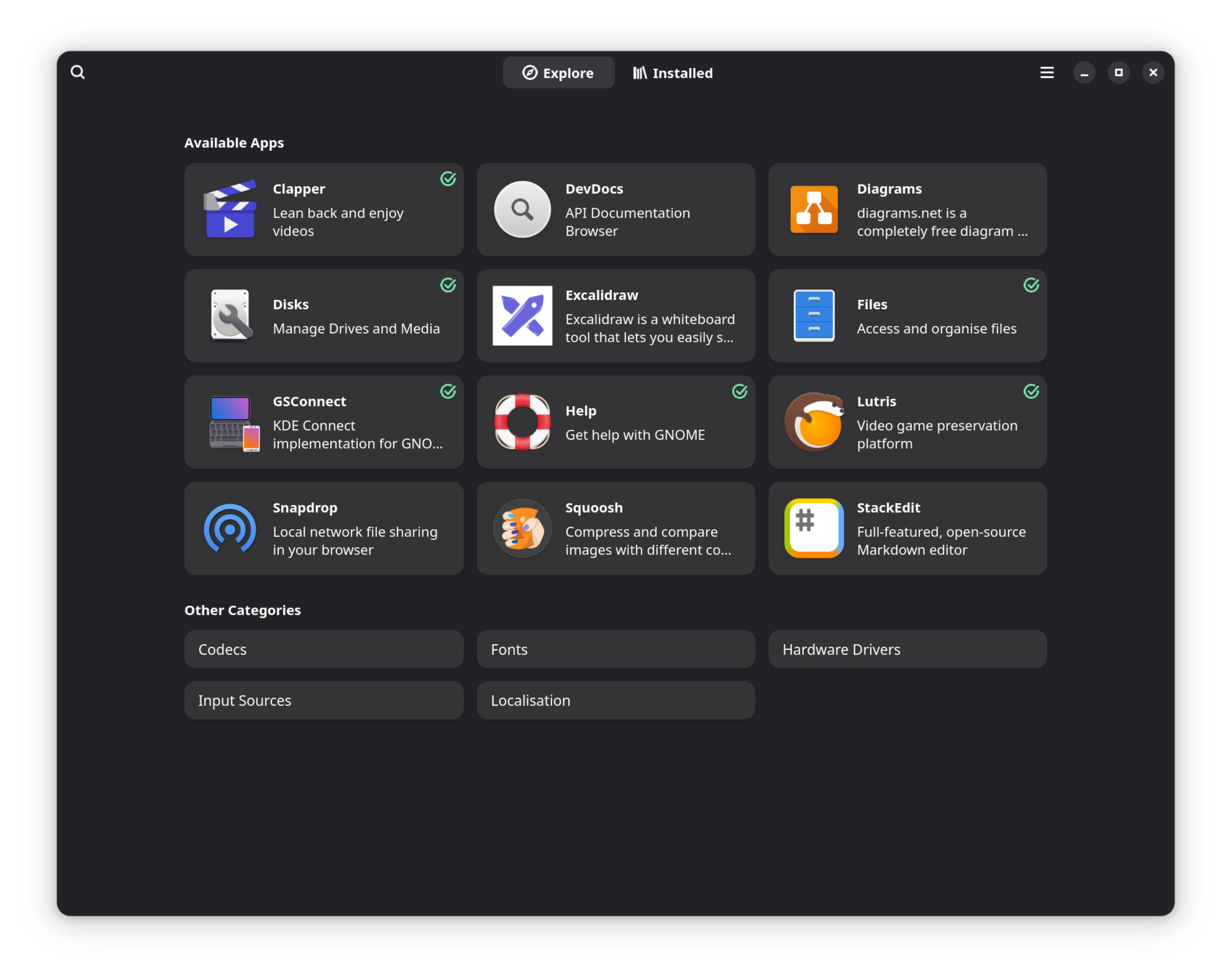Click the search magnifier icon

pos(78,73)
